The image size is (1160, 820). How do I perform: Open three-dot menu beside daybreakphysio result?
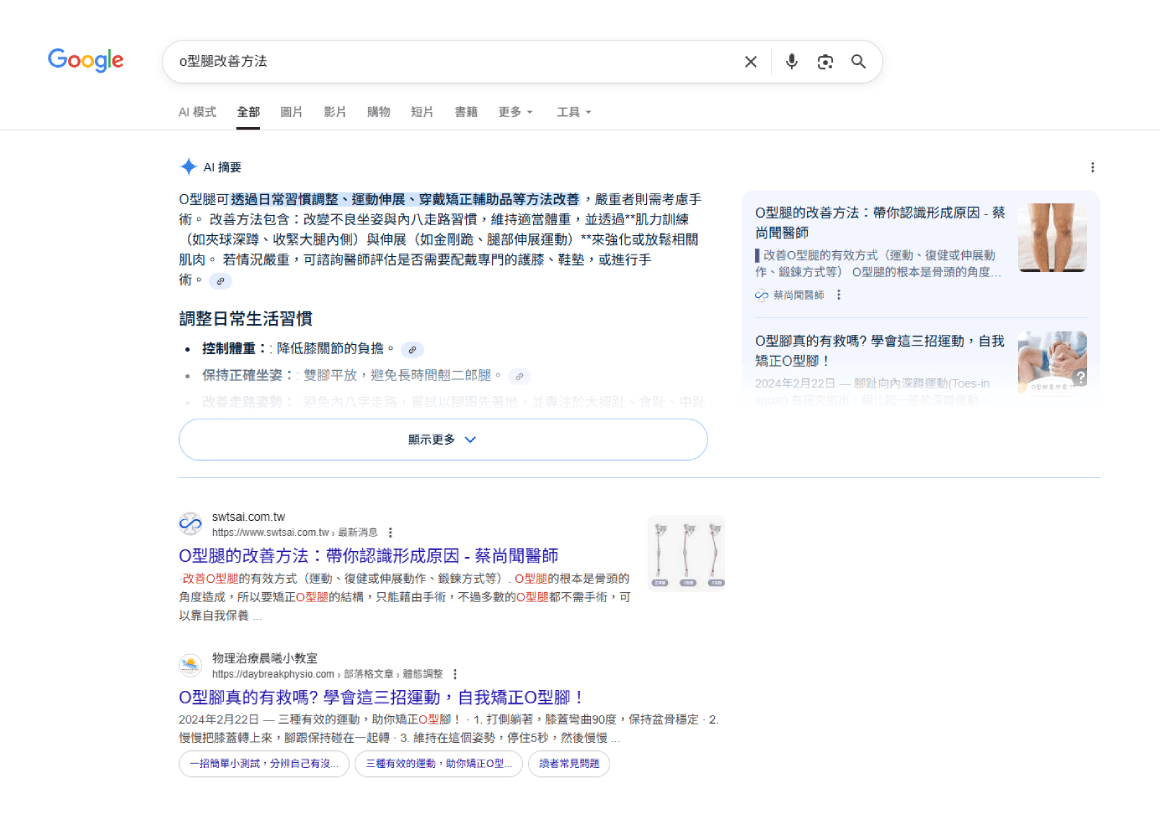click(x=455, y=674)
